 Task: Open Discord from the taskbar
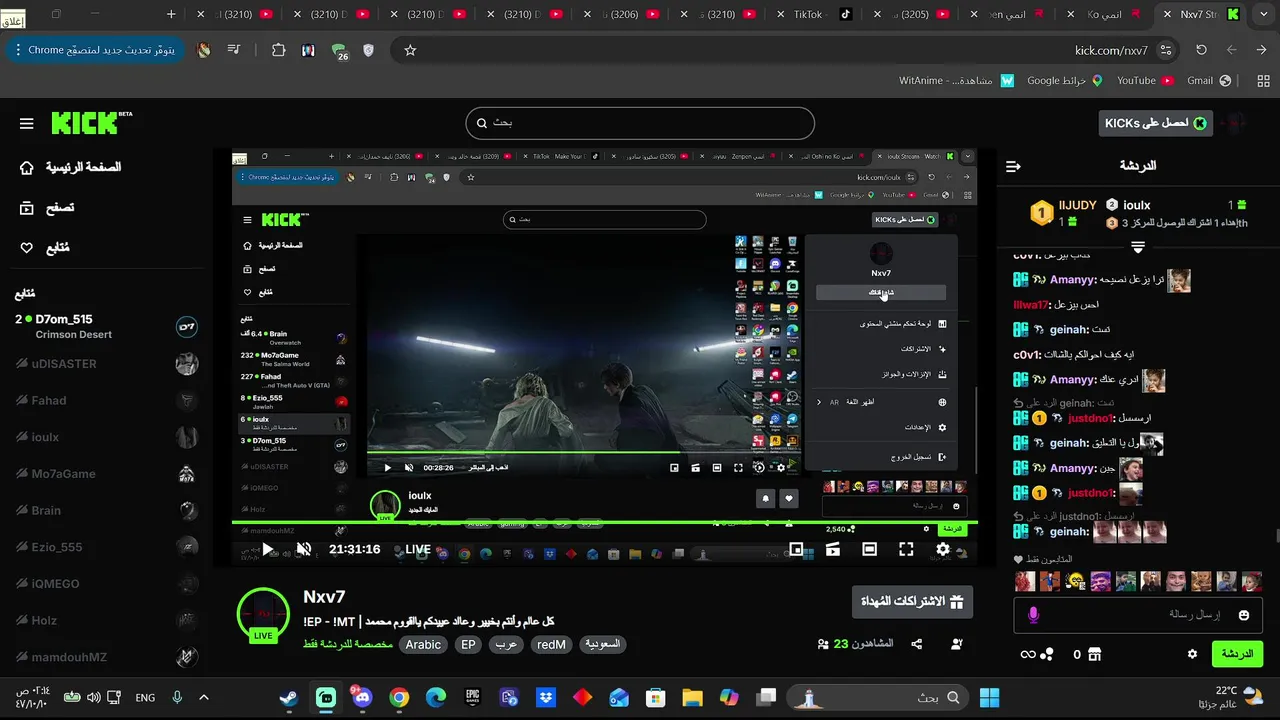(362, 698)
